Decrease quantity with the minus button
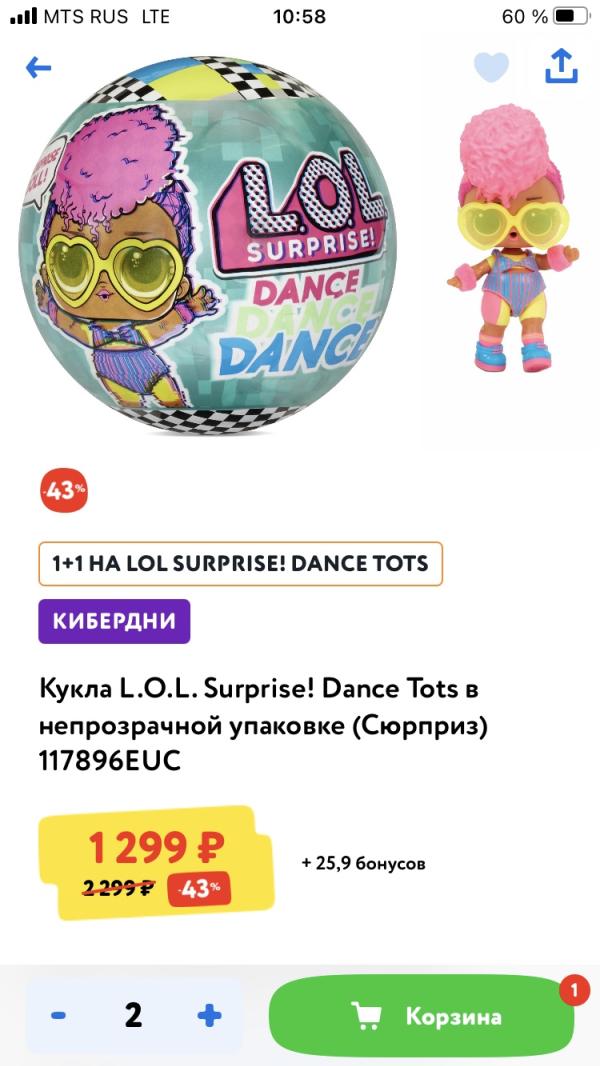600x1066 pixels. coord(59,1016)
